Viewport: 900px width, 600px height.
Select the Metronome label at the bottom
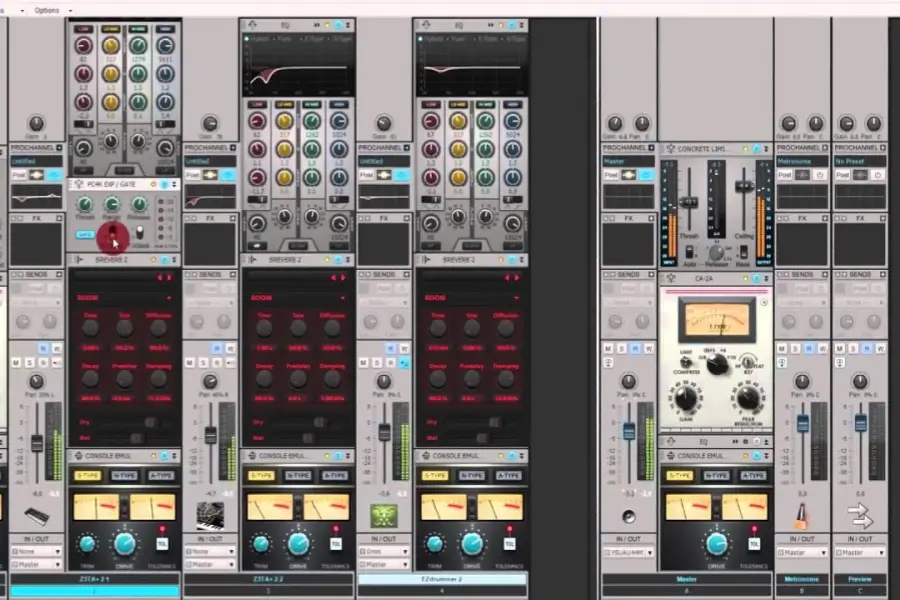pos(800,578)
